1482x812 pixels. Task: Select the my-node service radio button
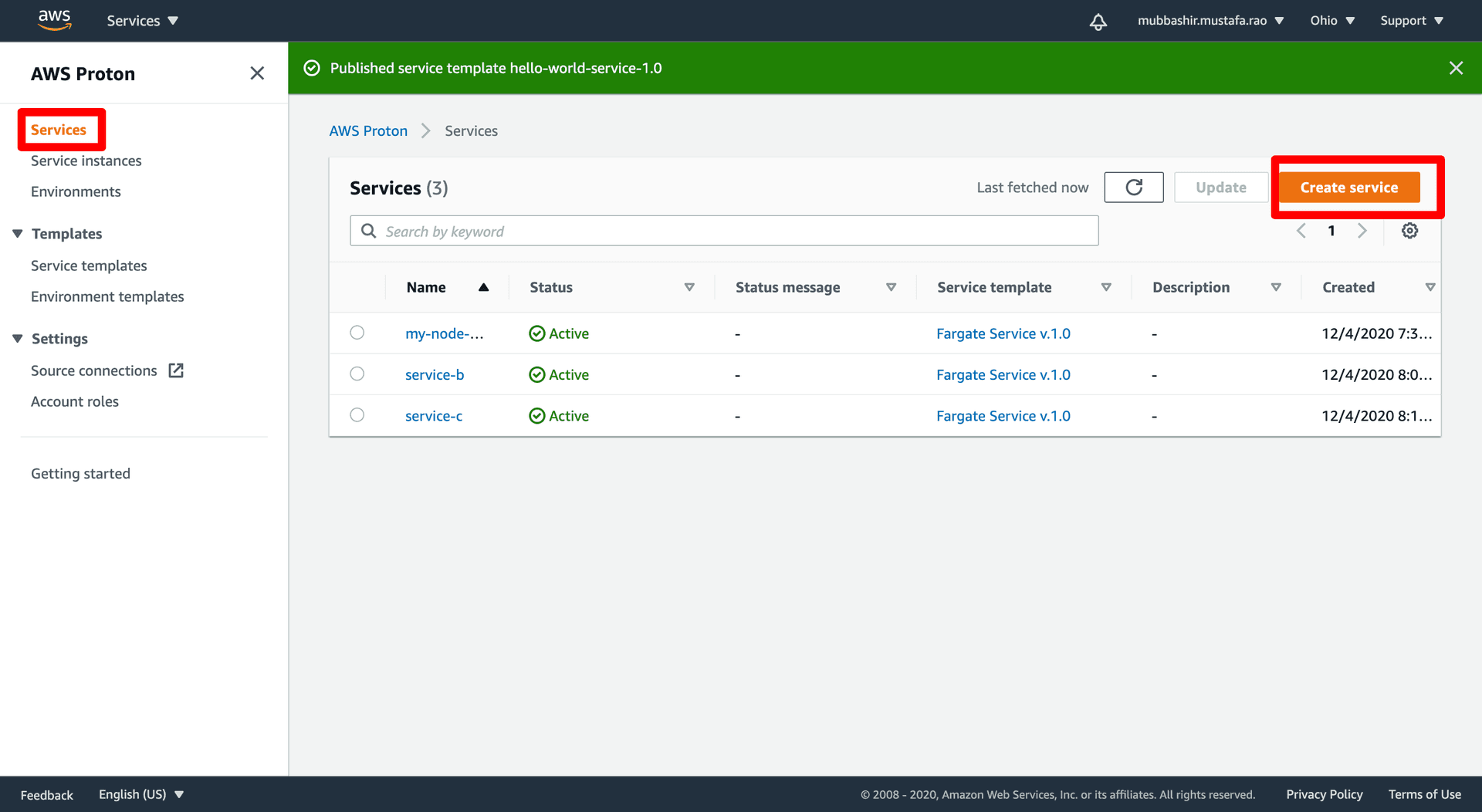tap(357, 333)
